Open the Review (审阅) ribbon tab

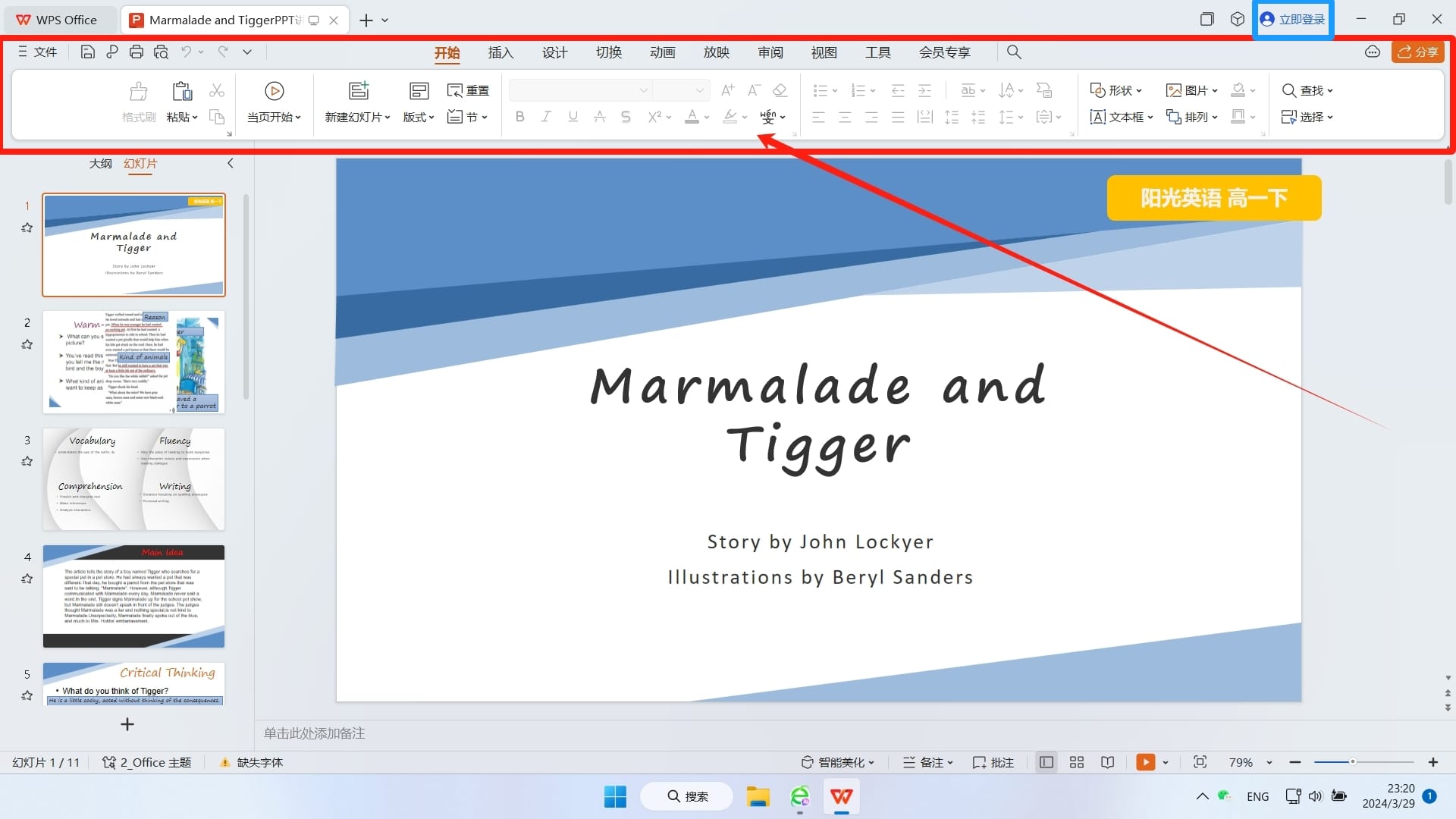tap(770, 52)
